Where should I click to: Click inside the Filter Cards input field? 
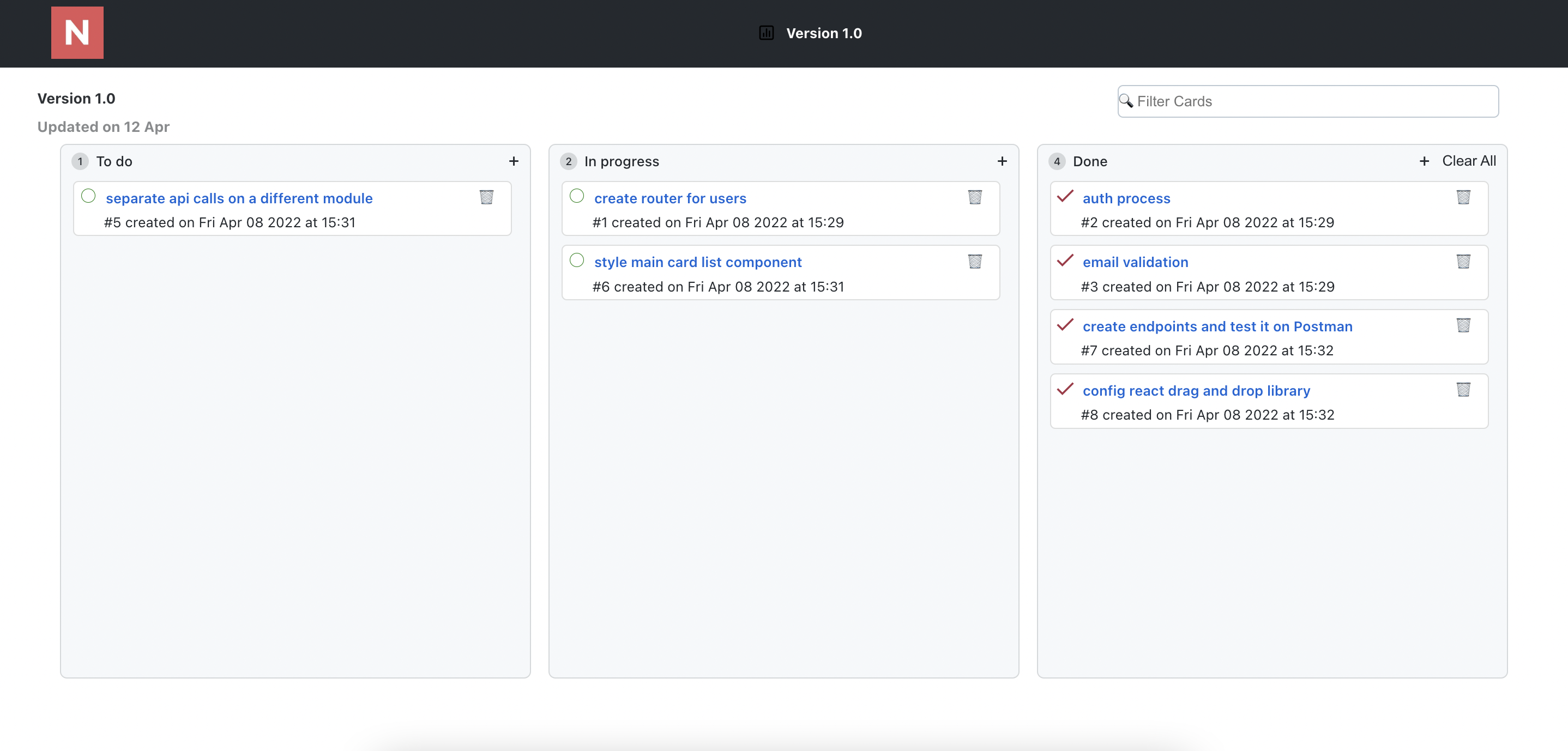tap(1278, 101)
